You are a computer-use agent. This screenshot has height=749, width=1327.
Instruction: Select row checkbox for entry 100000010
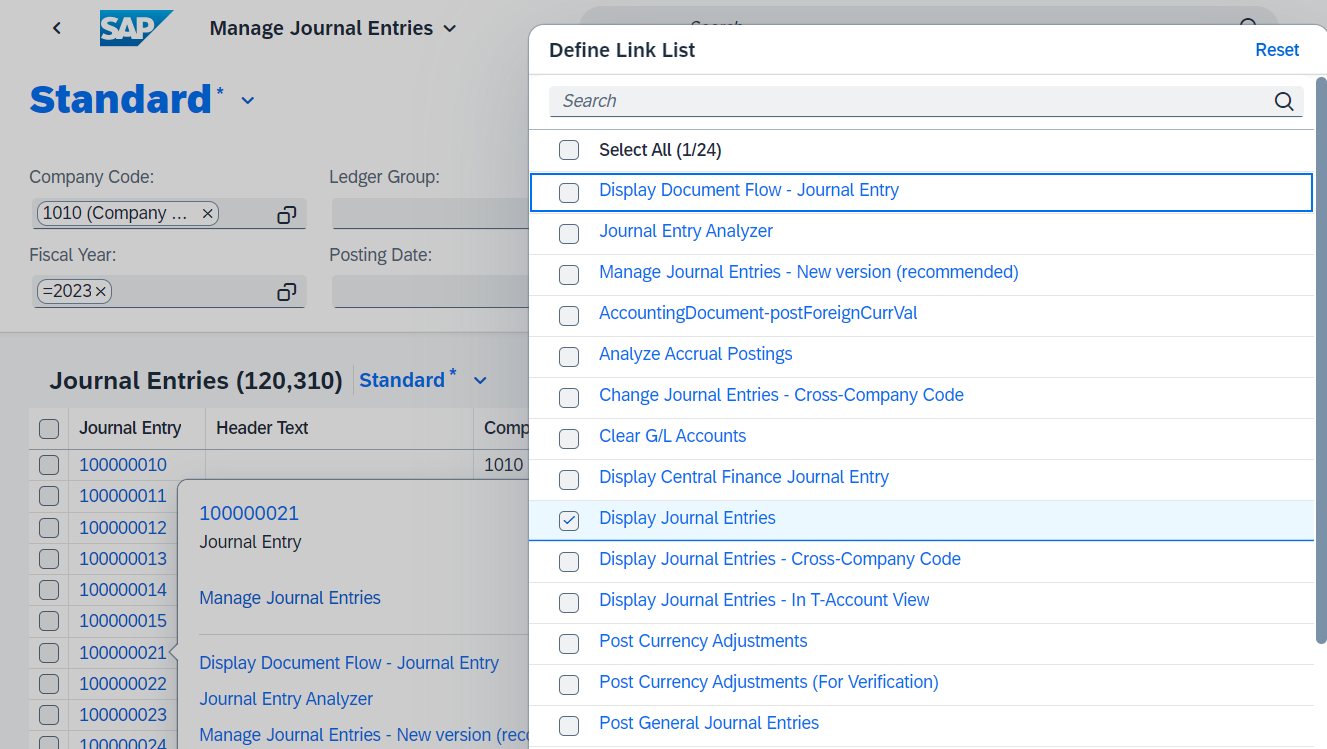click(x=49, y=465)
